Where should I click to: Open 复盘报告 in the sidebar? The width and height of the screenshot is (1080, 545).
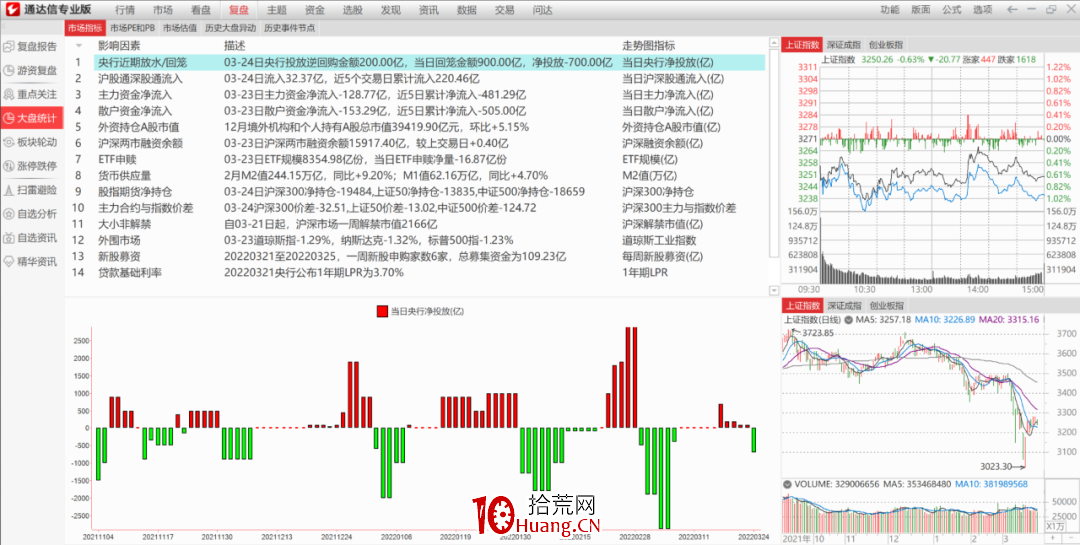coord(32,47)
